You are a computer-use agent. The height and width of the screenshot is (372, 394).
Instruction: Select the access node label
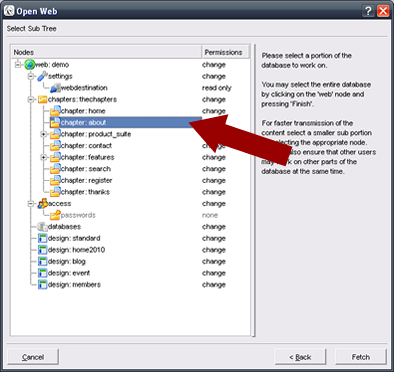pos(60,203)
